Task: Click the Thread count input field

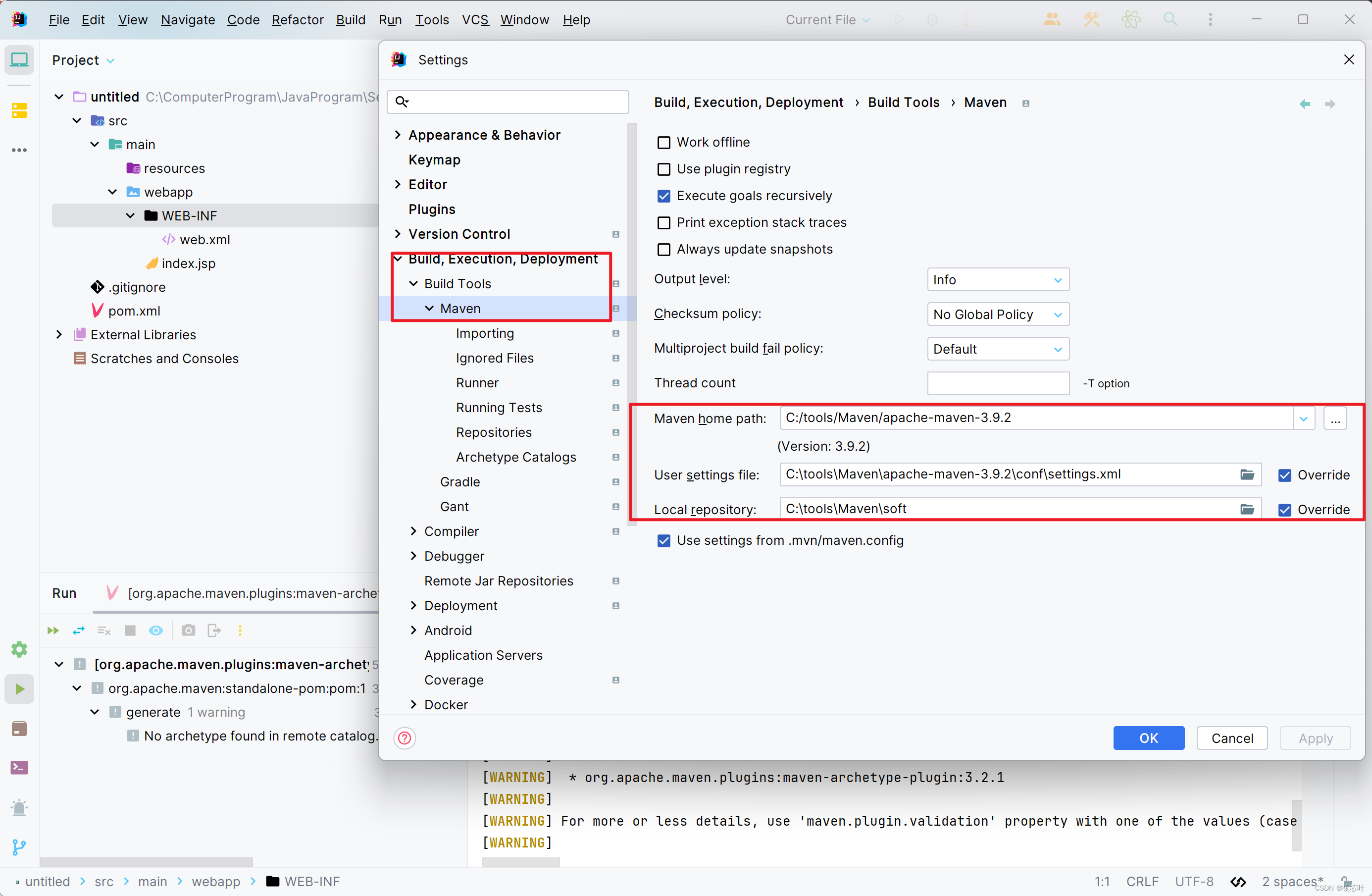Action: point(998,383)
